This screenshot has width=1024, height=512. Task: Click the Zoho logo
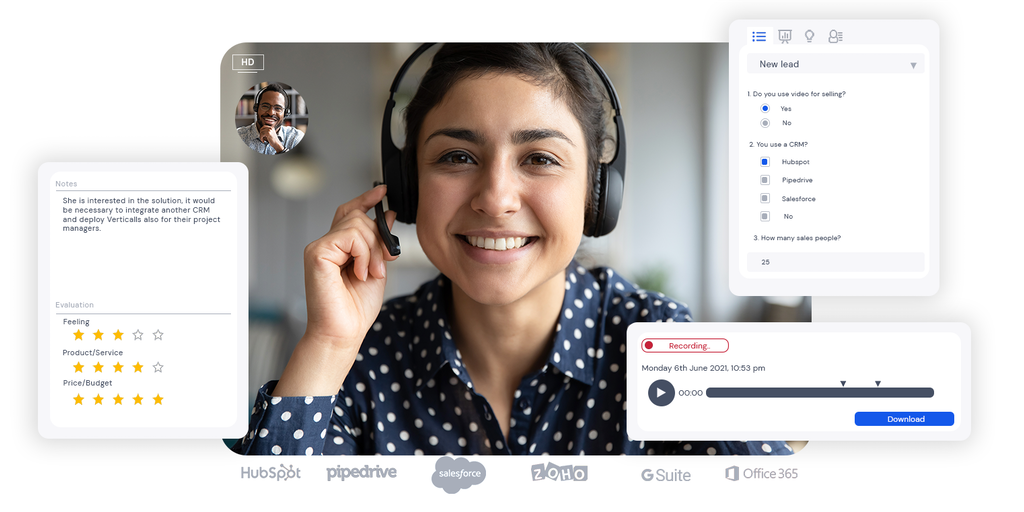(x=560, y=473)
